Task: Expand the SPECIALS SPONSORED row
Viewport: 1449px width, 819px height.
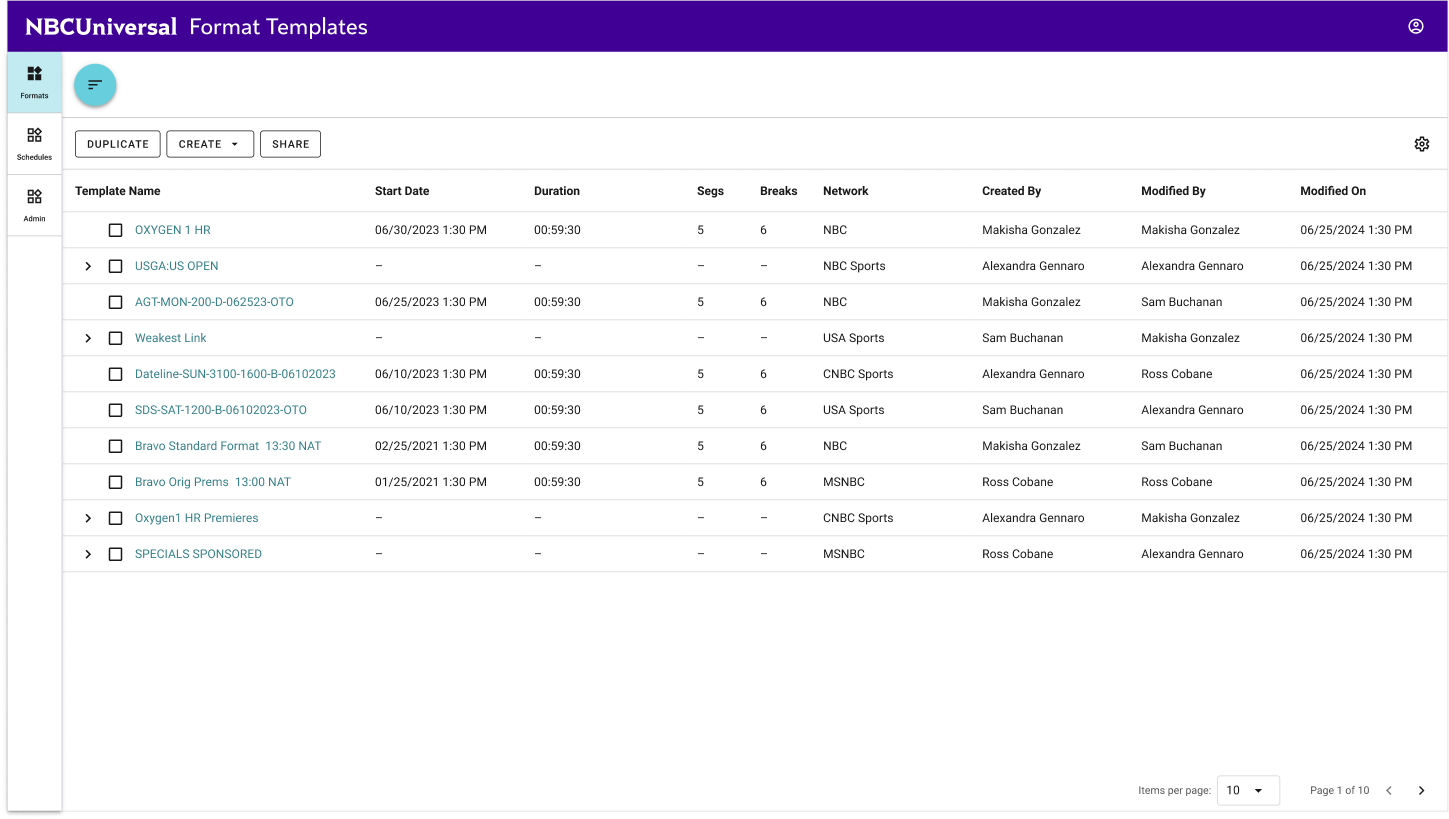Action: pos(88,554)
